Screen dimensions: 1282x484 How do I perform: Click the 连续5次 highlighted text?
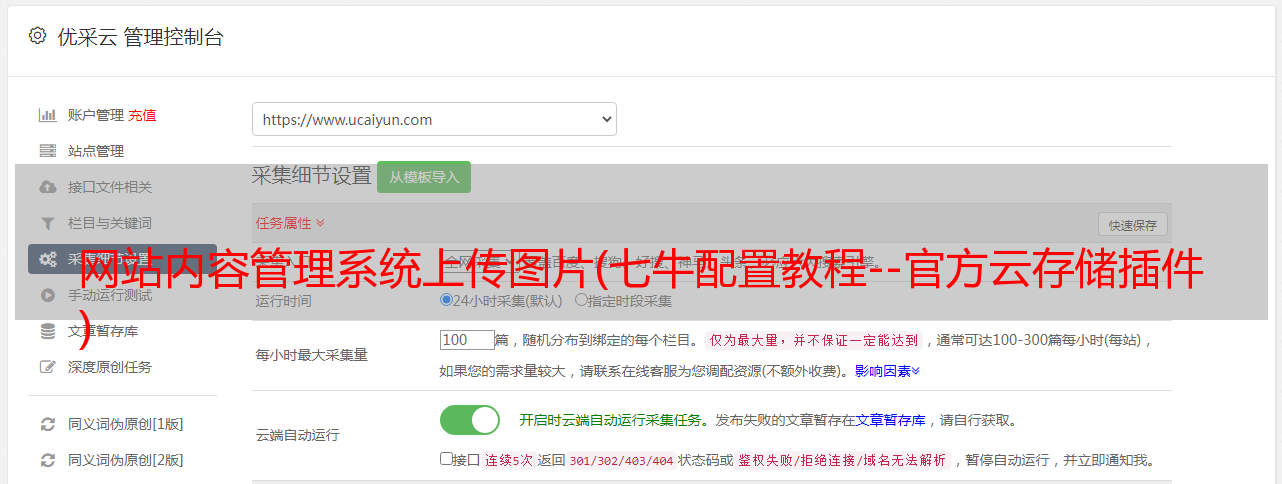click(x=509, y=460)
